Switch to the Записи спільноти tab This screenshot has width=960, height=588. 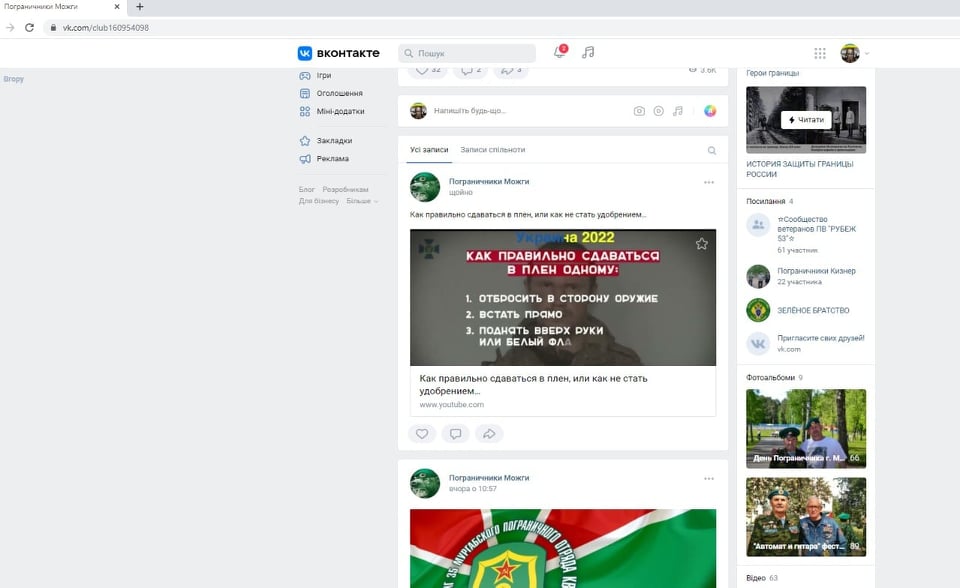pos(492,150)
